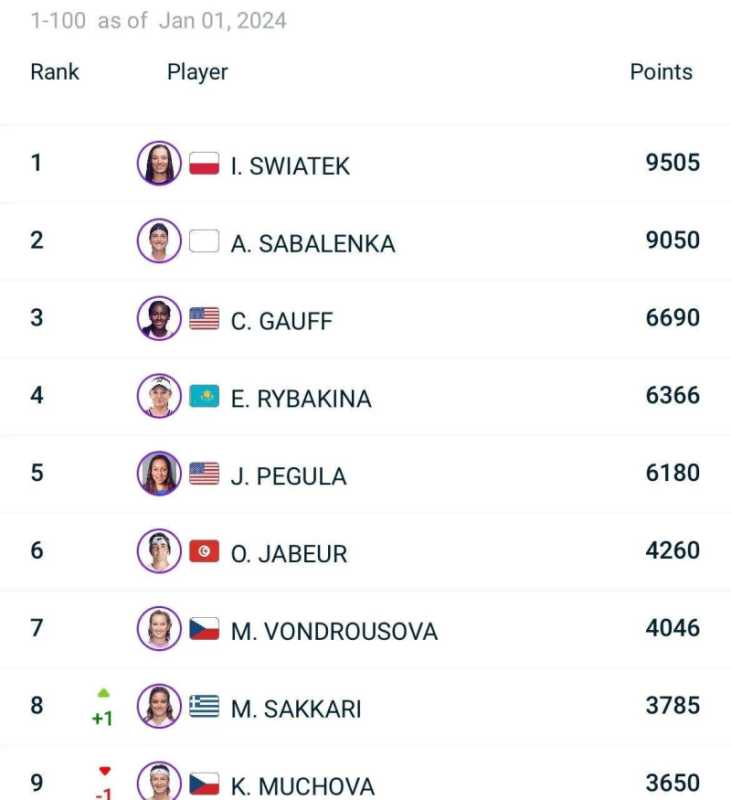Click the Greece flag icon
The height and width of the screenshot is (800, 731).
[204, 707]
